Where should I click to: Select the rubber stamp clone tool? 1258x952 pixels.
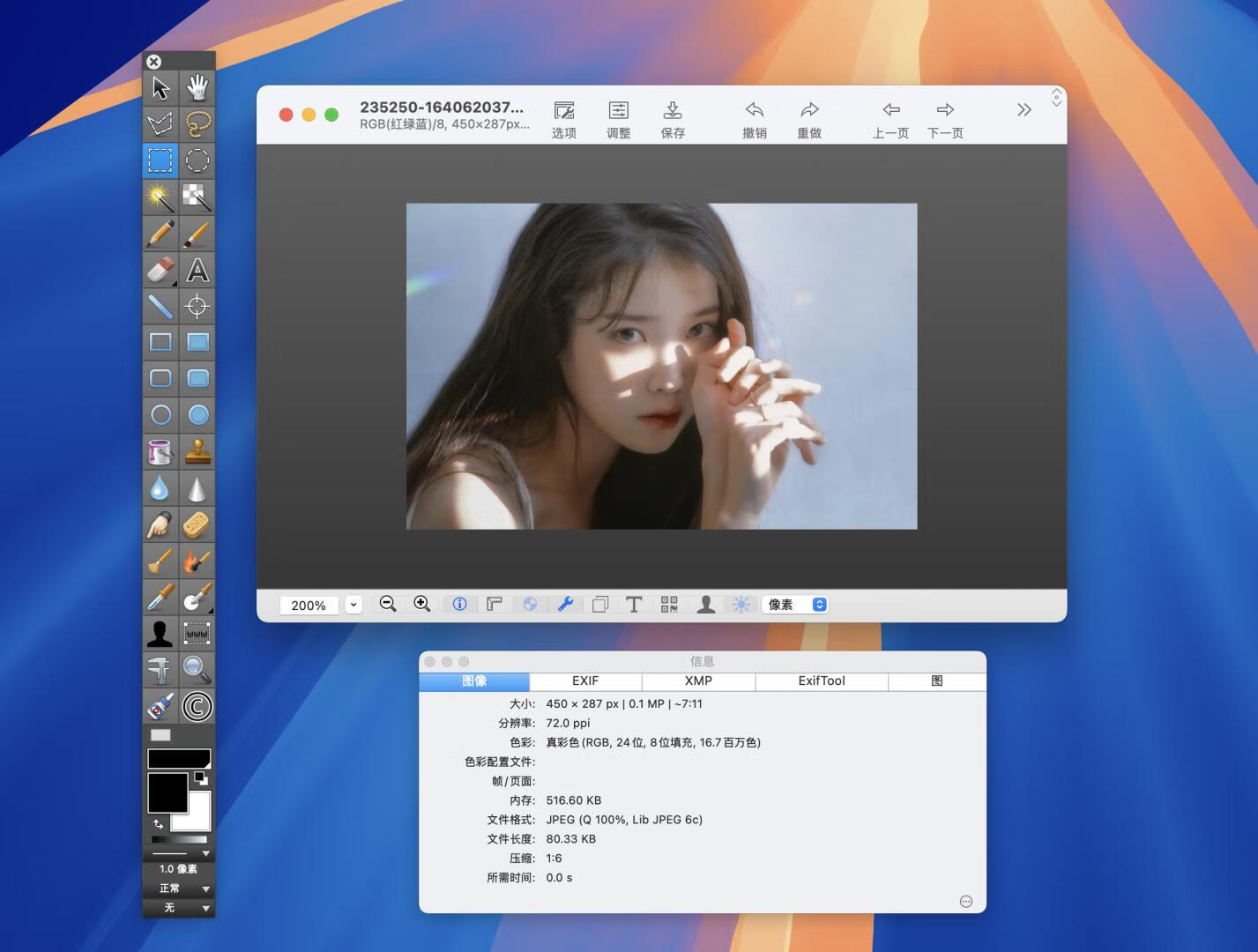tap(197, 451)
